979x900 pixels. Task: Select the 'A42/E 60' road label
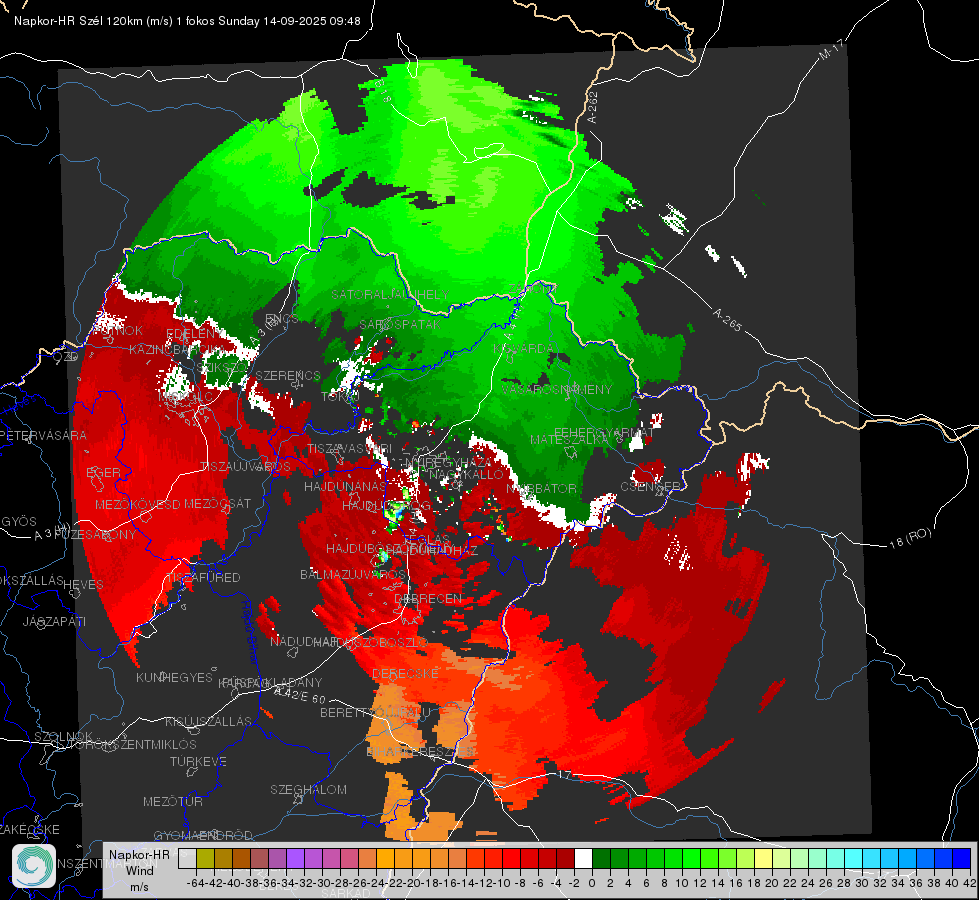coord(300,694)
